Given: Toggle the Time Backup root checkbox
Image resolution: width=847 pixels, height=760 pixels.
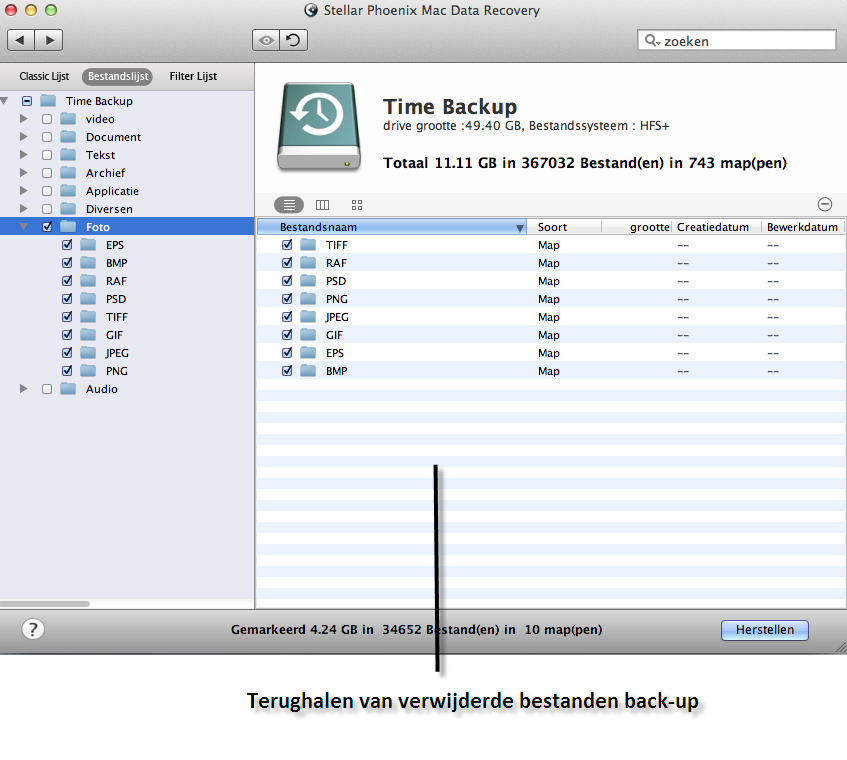Looking at the screenshot, I should [27, 101].
